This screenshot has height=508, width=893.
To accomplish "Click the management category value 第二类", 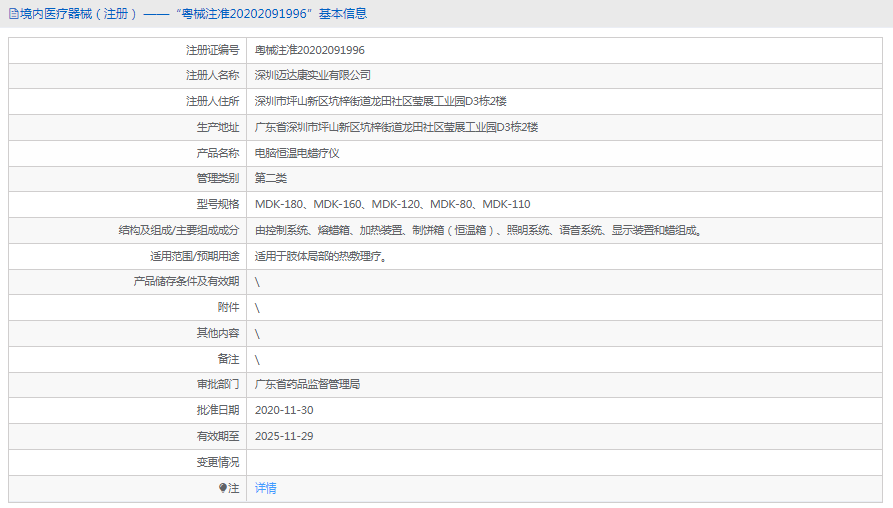I will pyautogui.click(x=271, y=178).
